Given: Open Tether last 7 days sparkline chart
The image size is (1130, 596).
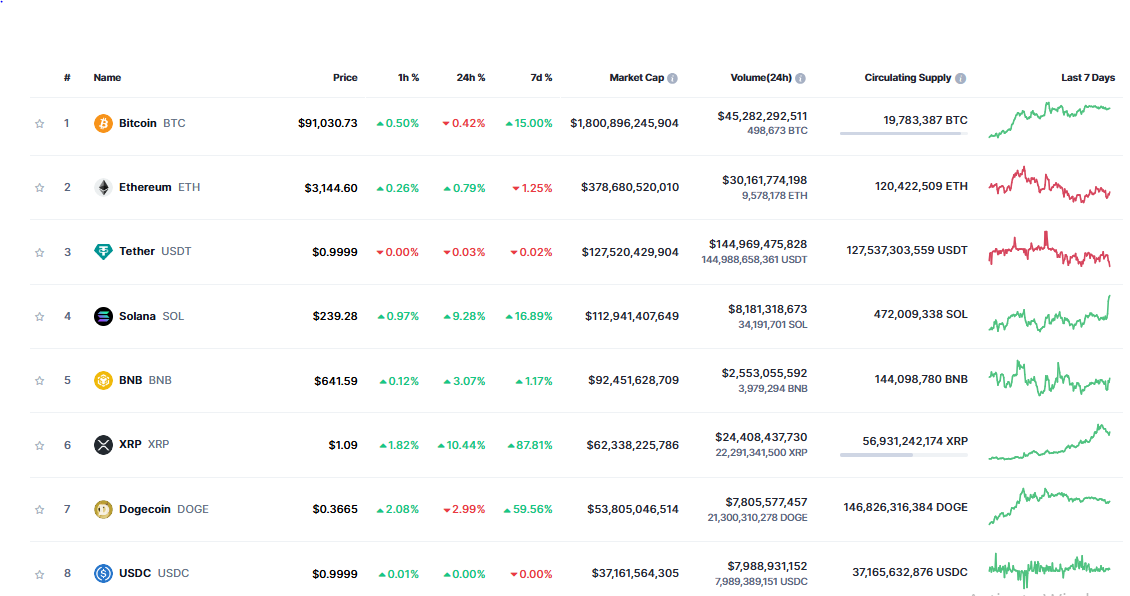Looking at the screenshot, I should coord(1049,250).
